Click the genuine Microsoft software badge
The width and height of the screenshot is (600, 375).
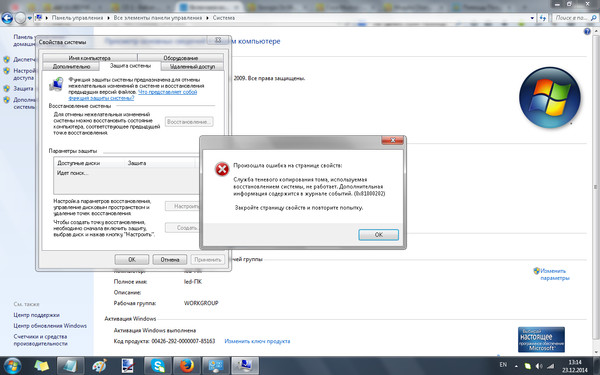[541, 340]
